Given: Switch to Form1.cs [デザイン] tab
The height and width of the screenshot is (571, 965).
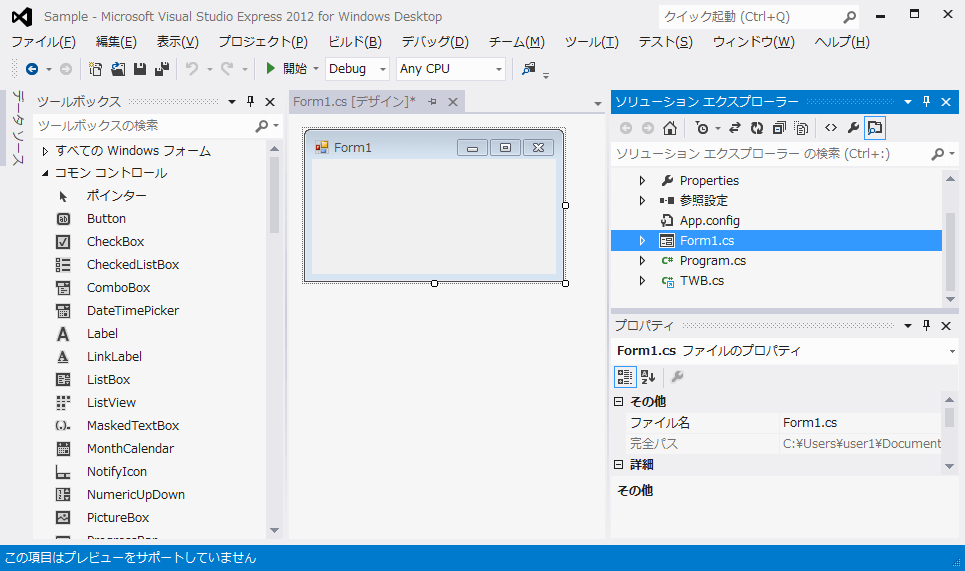Looking at the screenshot, I should tap(354, 102).
